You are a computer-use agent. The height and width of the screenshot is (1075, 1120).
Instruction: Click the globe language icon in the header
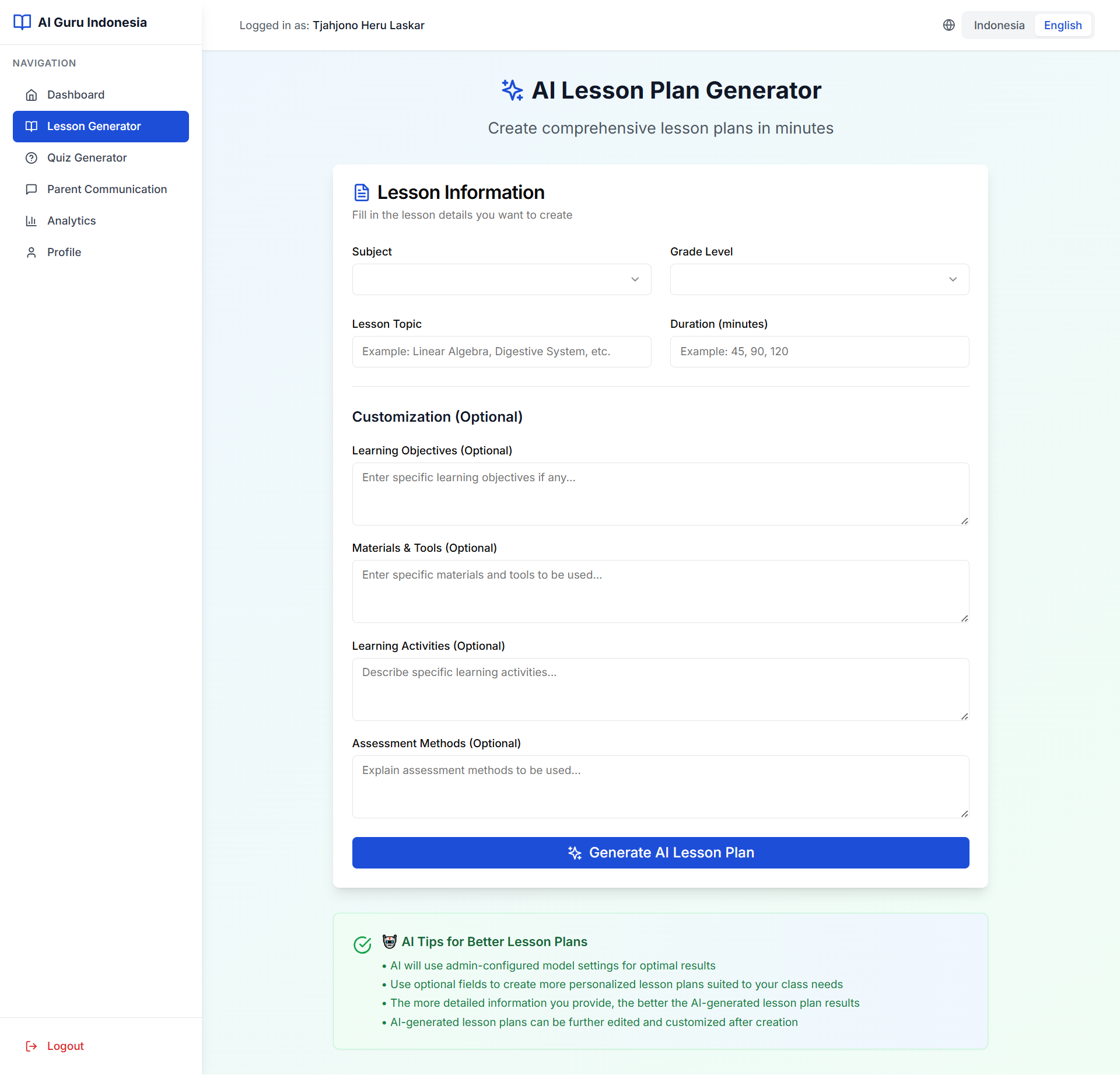tap(948, 25)
